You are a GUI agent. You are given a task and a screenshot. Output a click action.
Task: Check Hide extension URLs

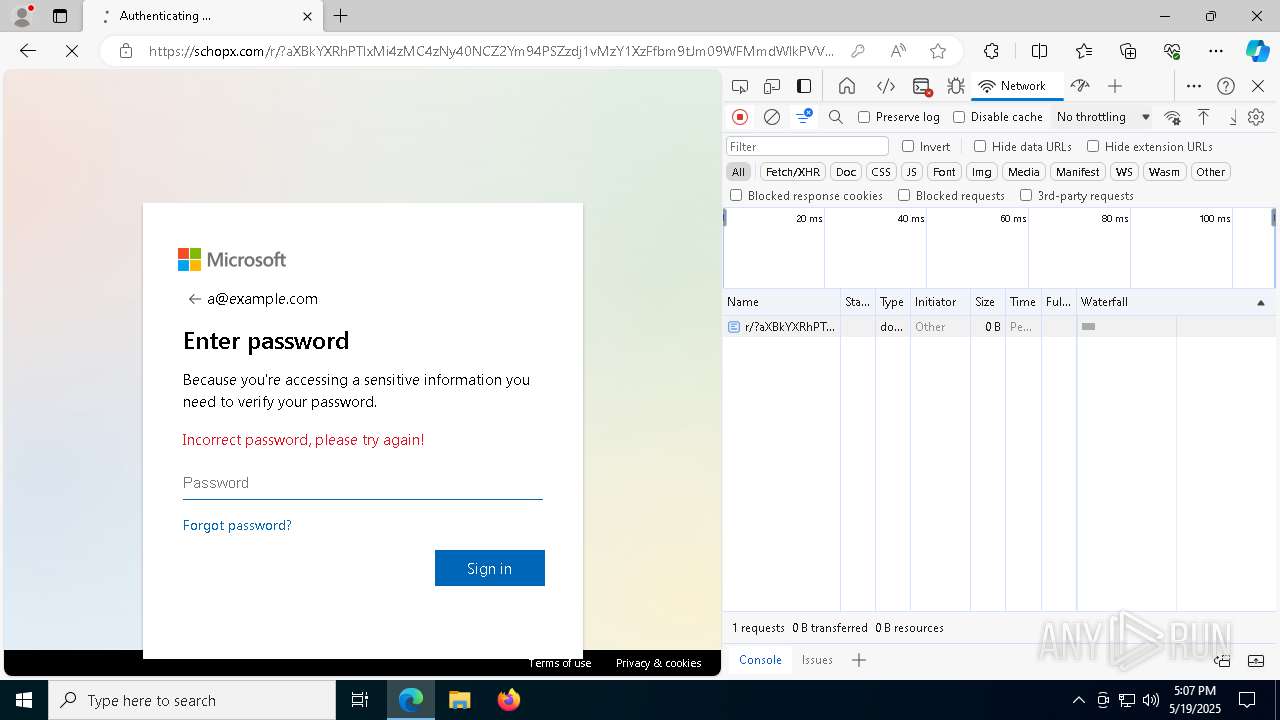coord(1093,146)
